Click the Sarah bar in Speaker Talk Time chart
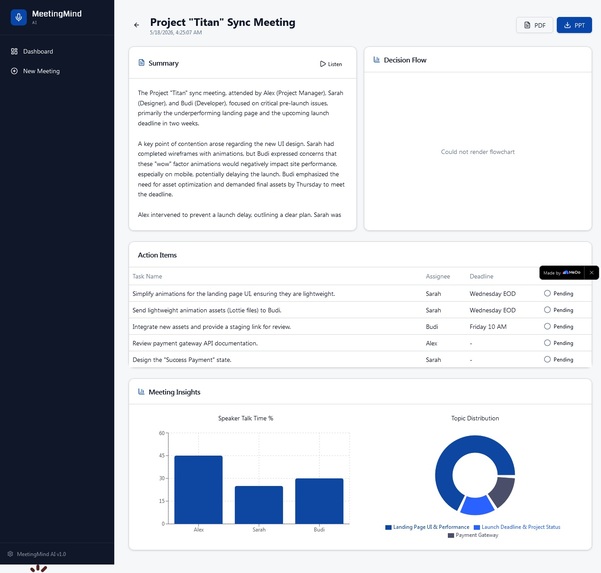Screen dimensions: 601x573 259,505
